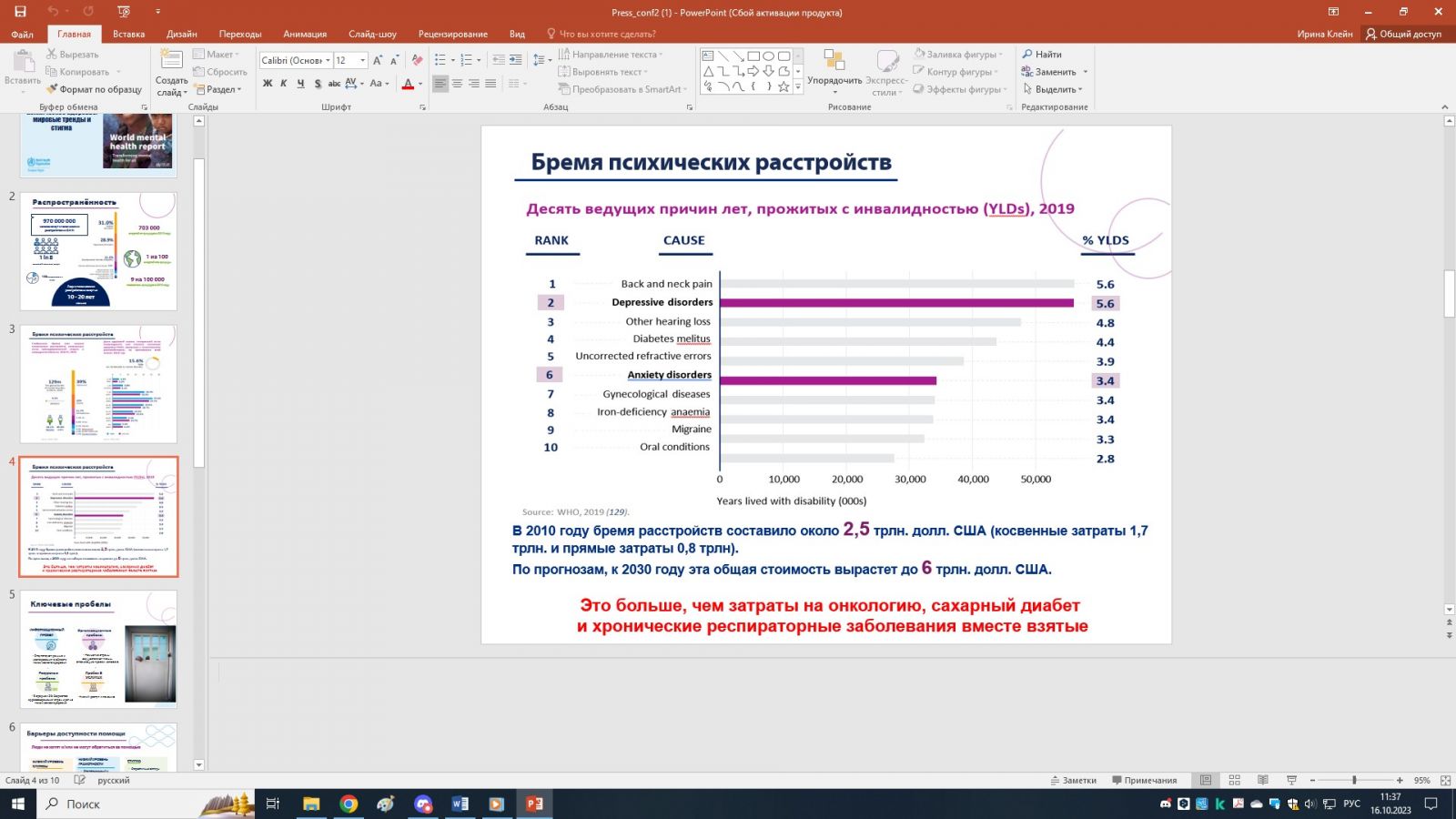Switch to reading view in status bar

click(1263, 780)
